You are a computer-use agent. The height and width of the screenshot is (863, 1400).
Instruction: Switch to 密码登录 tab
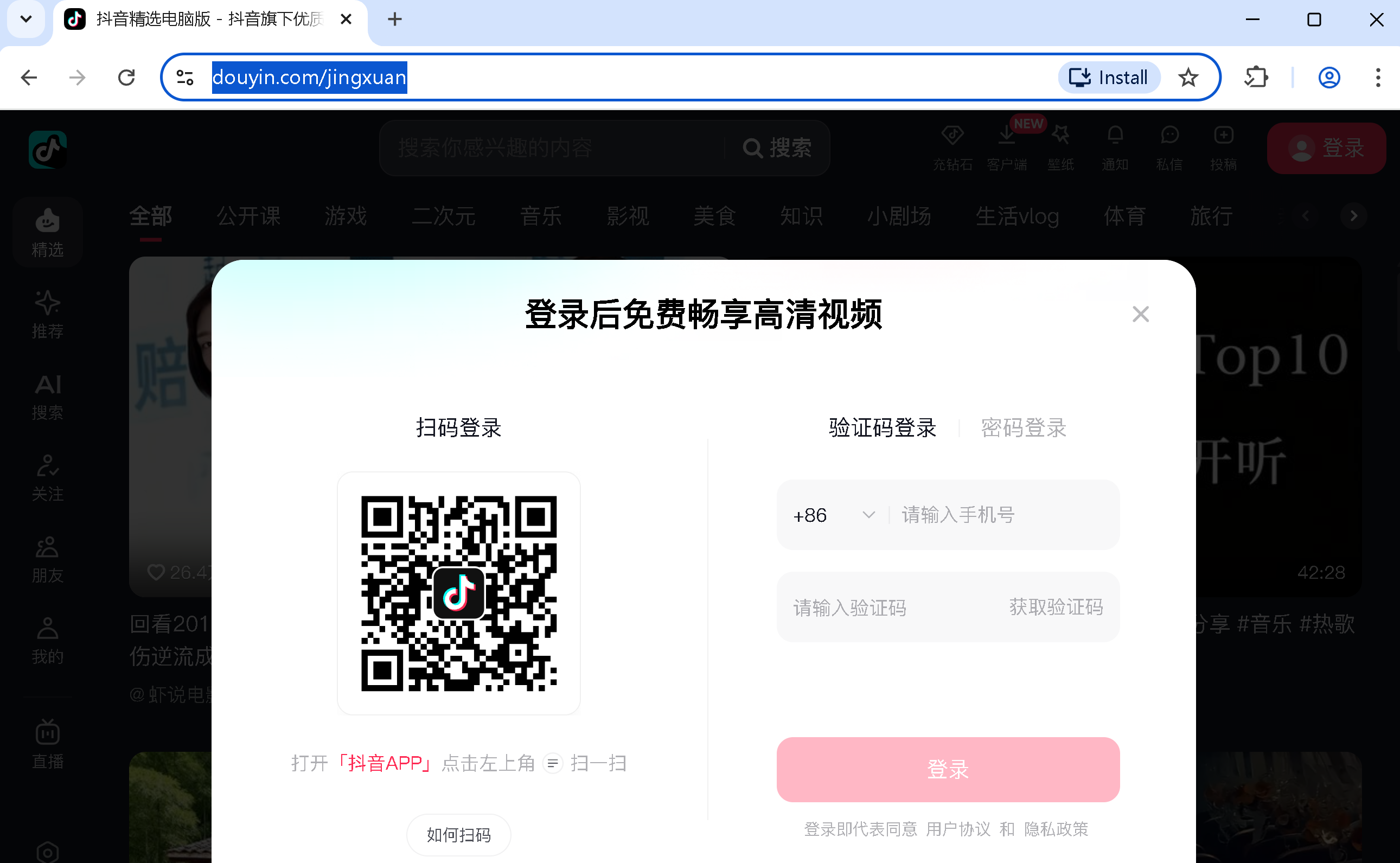(x=1024, y=427)
